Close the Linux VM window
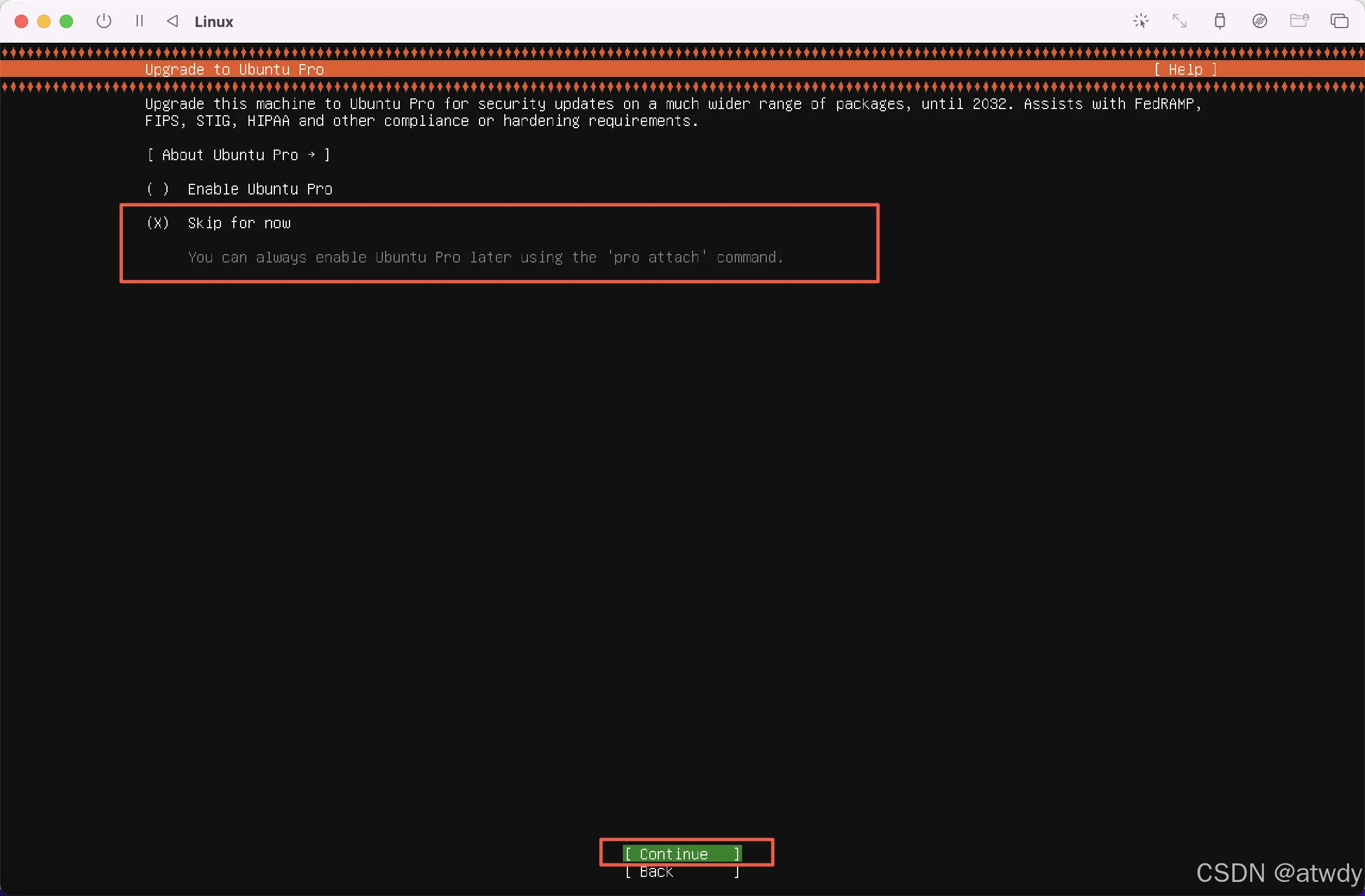Image resolution: width=1365 pixels, height=896 pixels. pyautogui.click(x=21, y=21)
